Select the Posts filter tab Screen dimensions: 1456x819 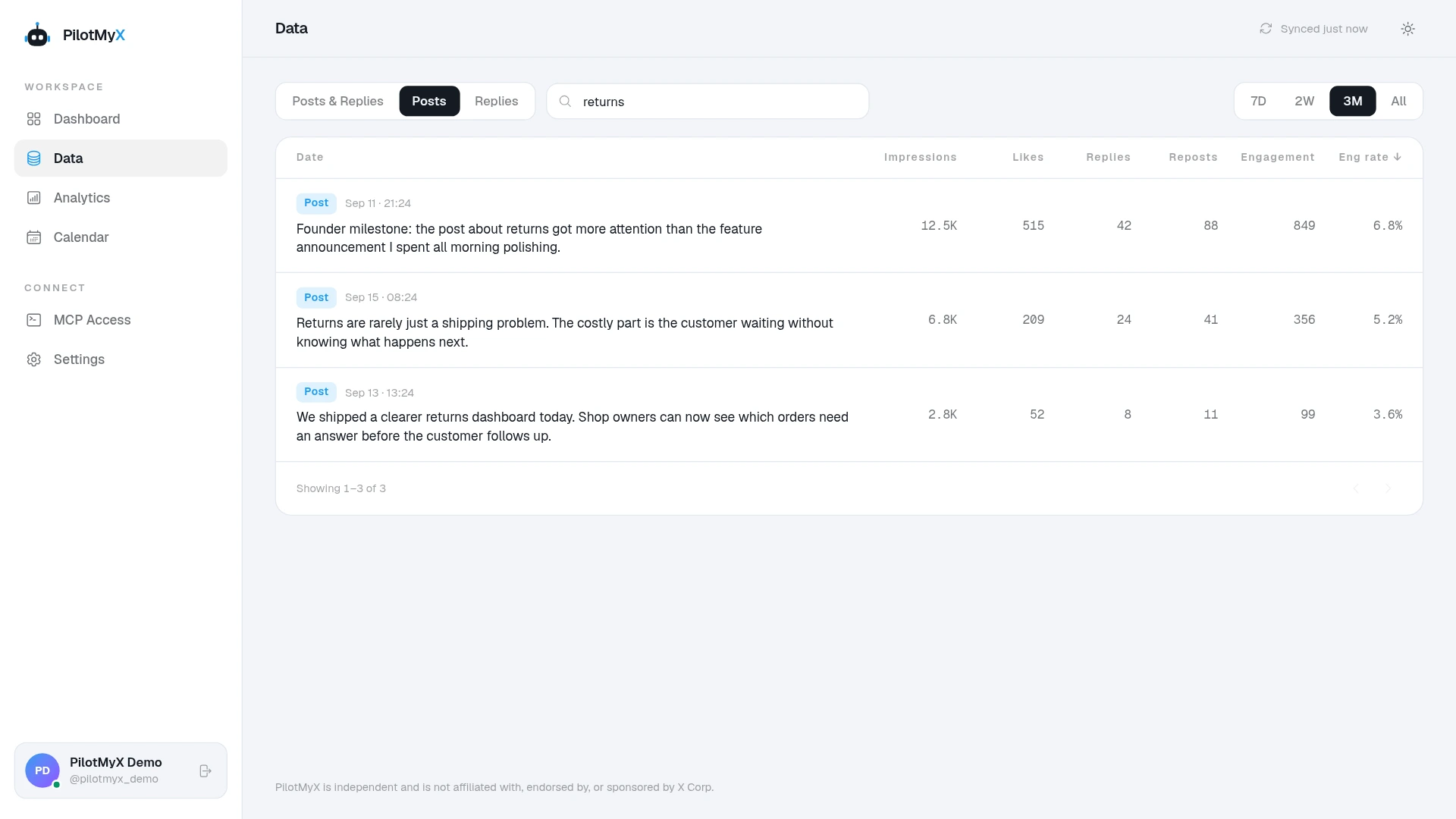tap(429, 101)
